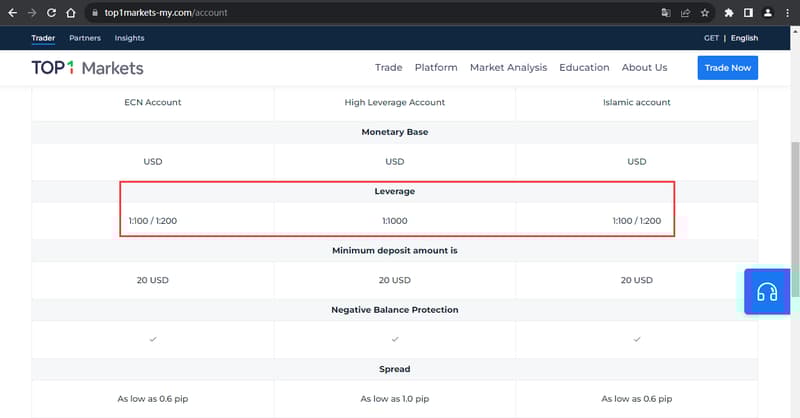
Task: Click the Islamic negative balance checkmark
Action: pos(636,339)
